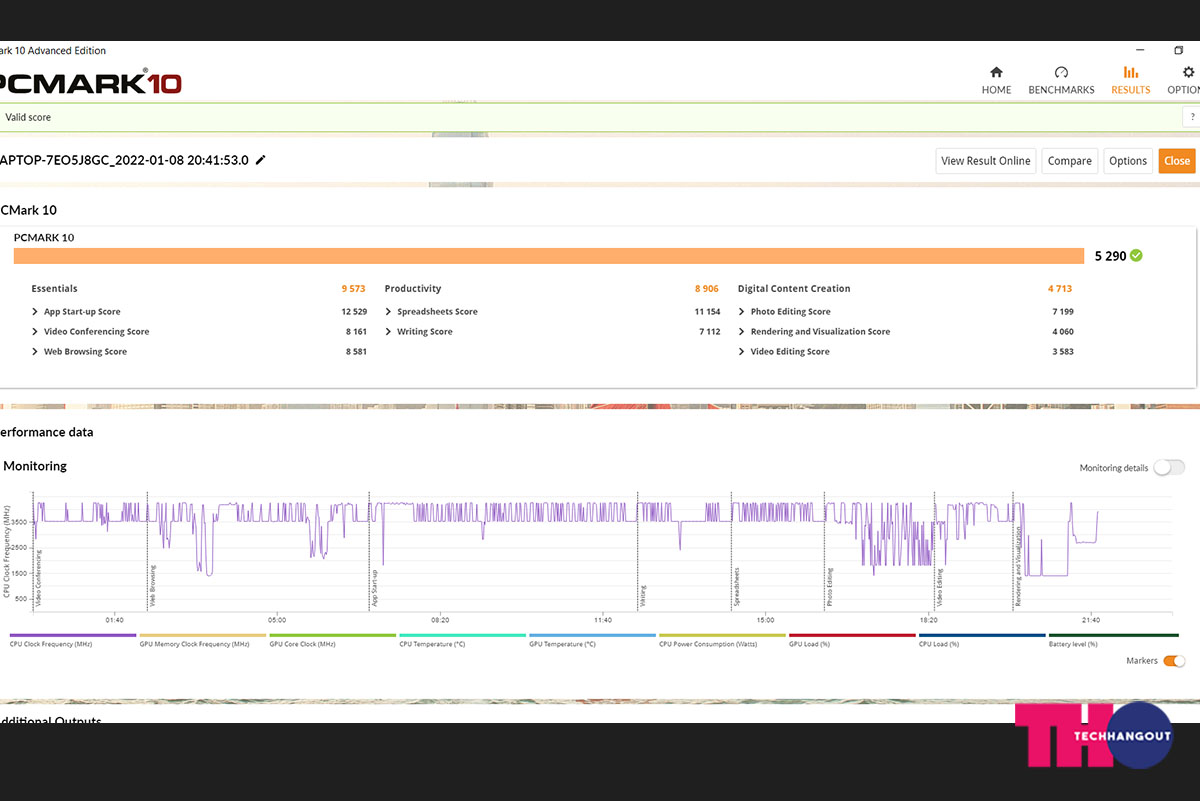Viewport: 1200px width, 801px height.
Task: Click the Photo Editing marker on chart
Action: [830, 588]
